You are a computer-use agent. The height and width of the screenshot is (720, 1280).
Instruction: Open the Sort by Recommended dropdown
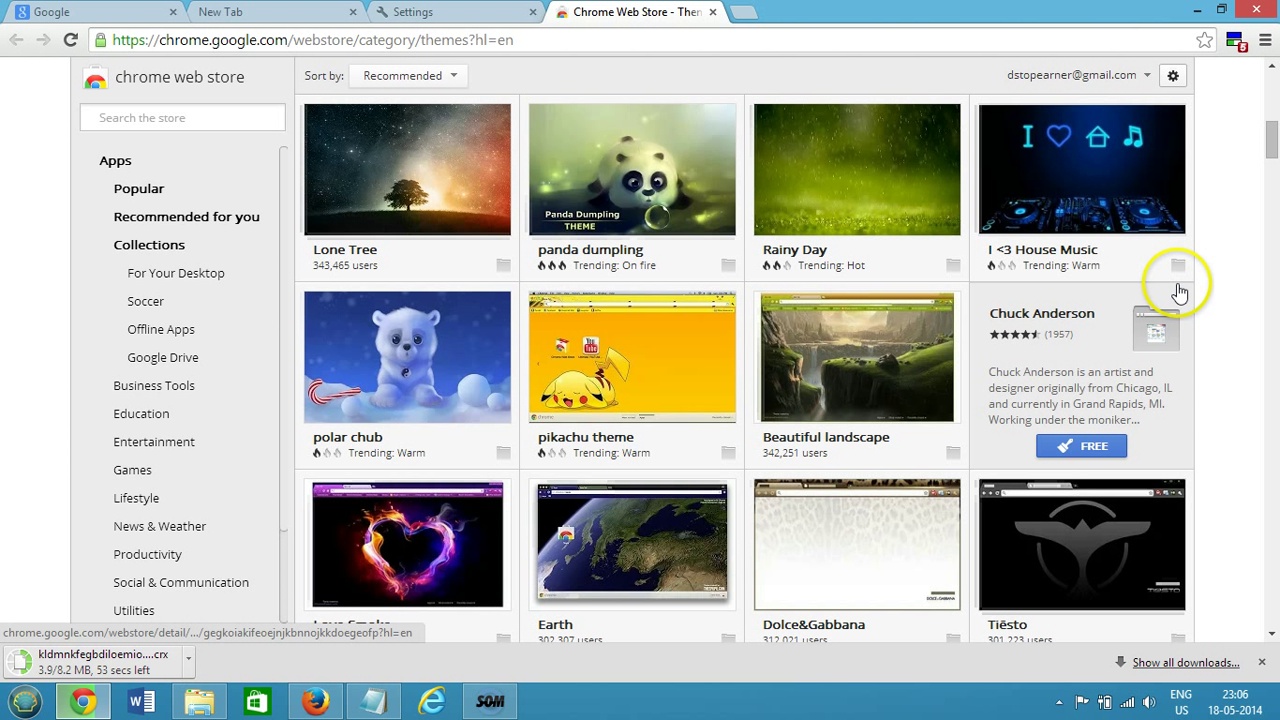(410, 76)
